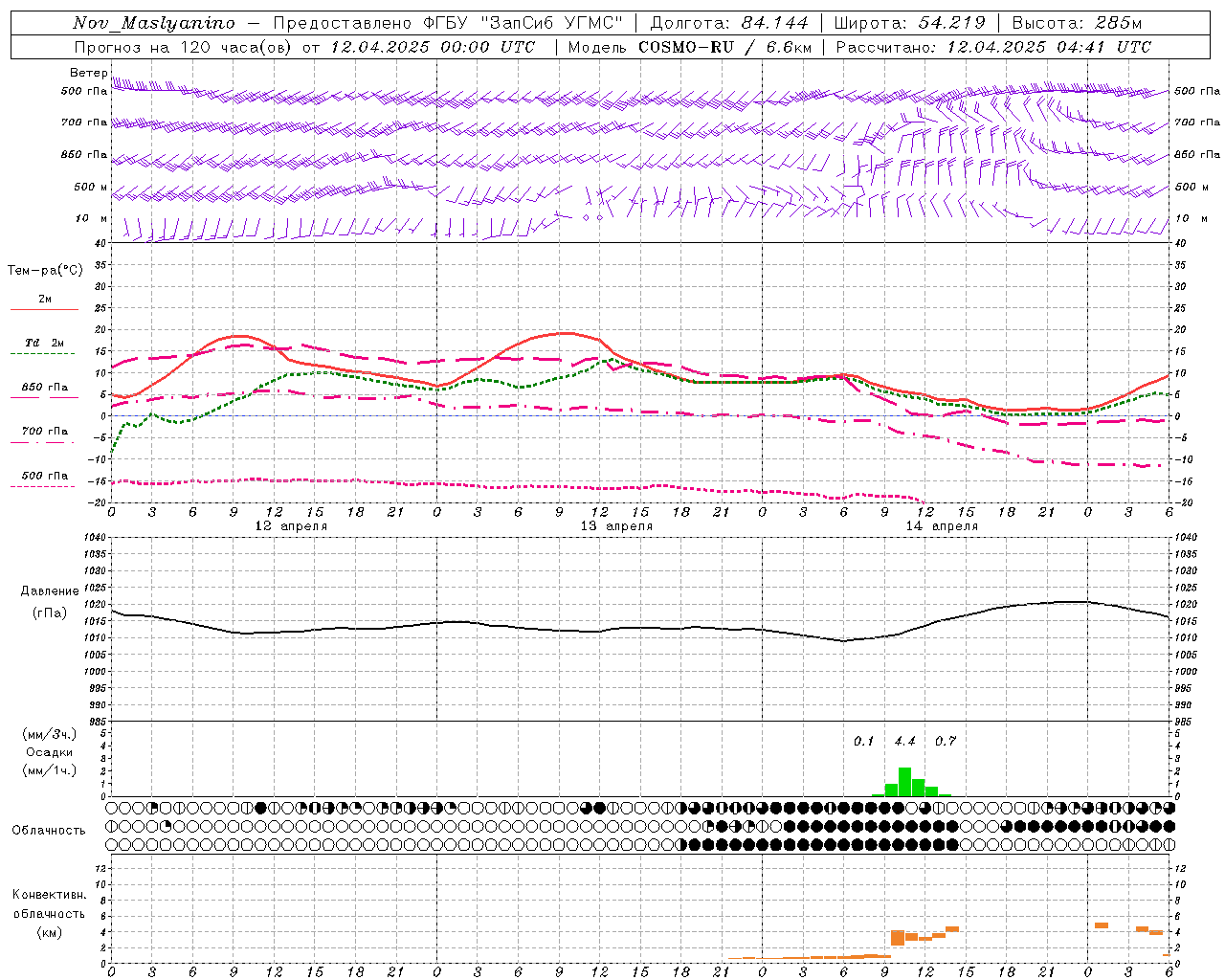Viewport: 1225px width, 980px height.
Task: Click the Облачность cloud cover label
Action: tap(49, 830)
